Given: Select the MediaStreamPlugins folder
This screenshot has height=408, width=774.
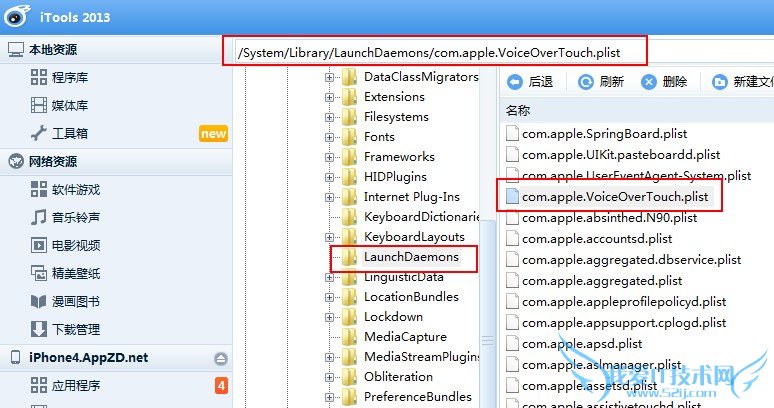Looking at the screenshot, I should pyautogui.click(x=421, y=356).
